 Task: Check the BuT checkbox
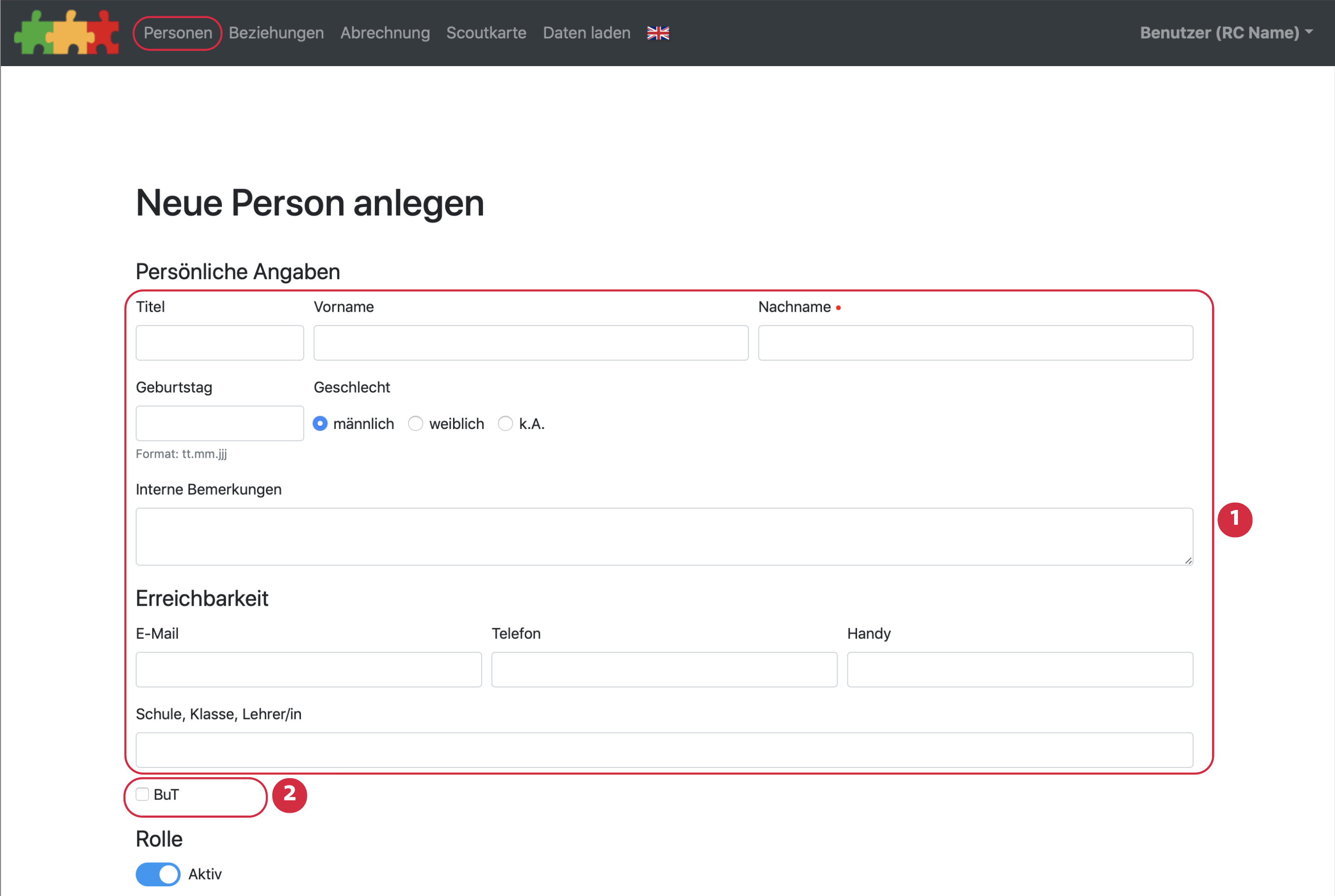click(142, 794)
